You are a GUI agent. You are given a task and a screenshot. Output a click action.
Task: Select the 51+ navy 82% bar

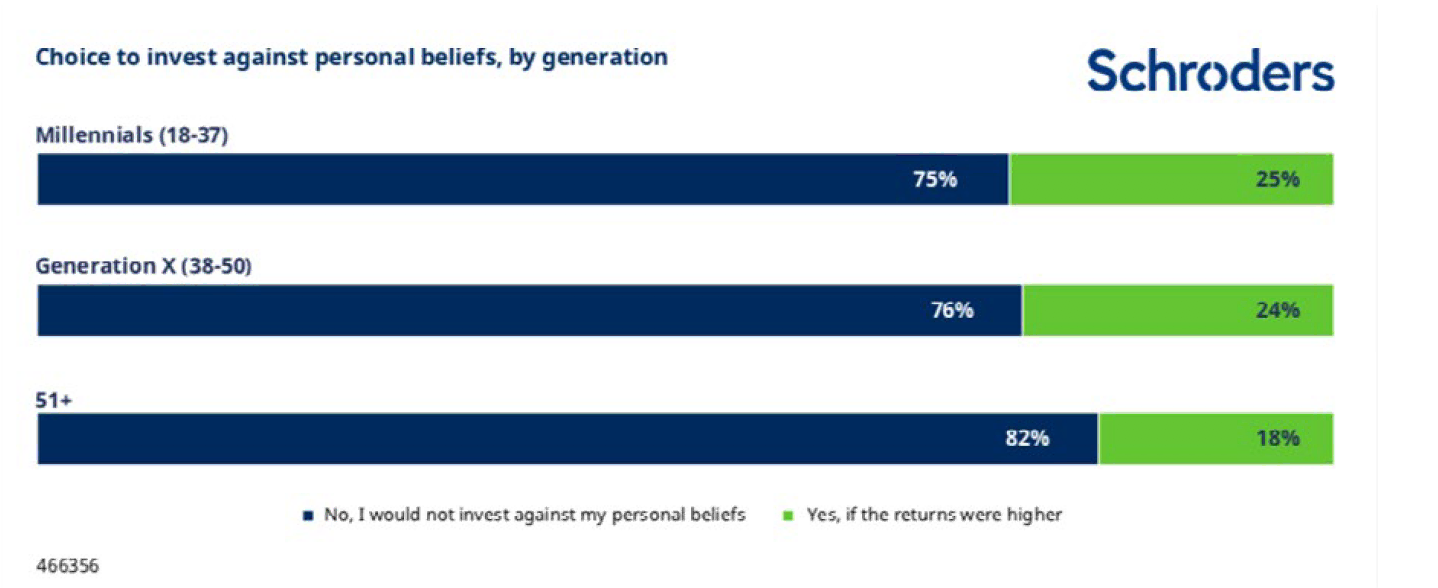coord(568,438)
